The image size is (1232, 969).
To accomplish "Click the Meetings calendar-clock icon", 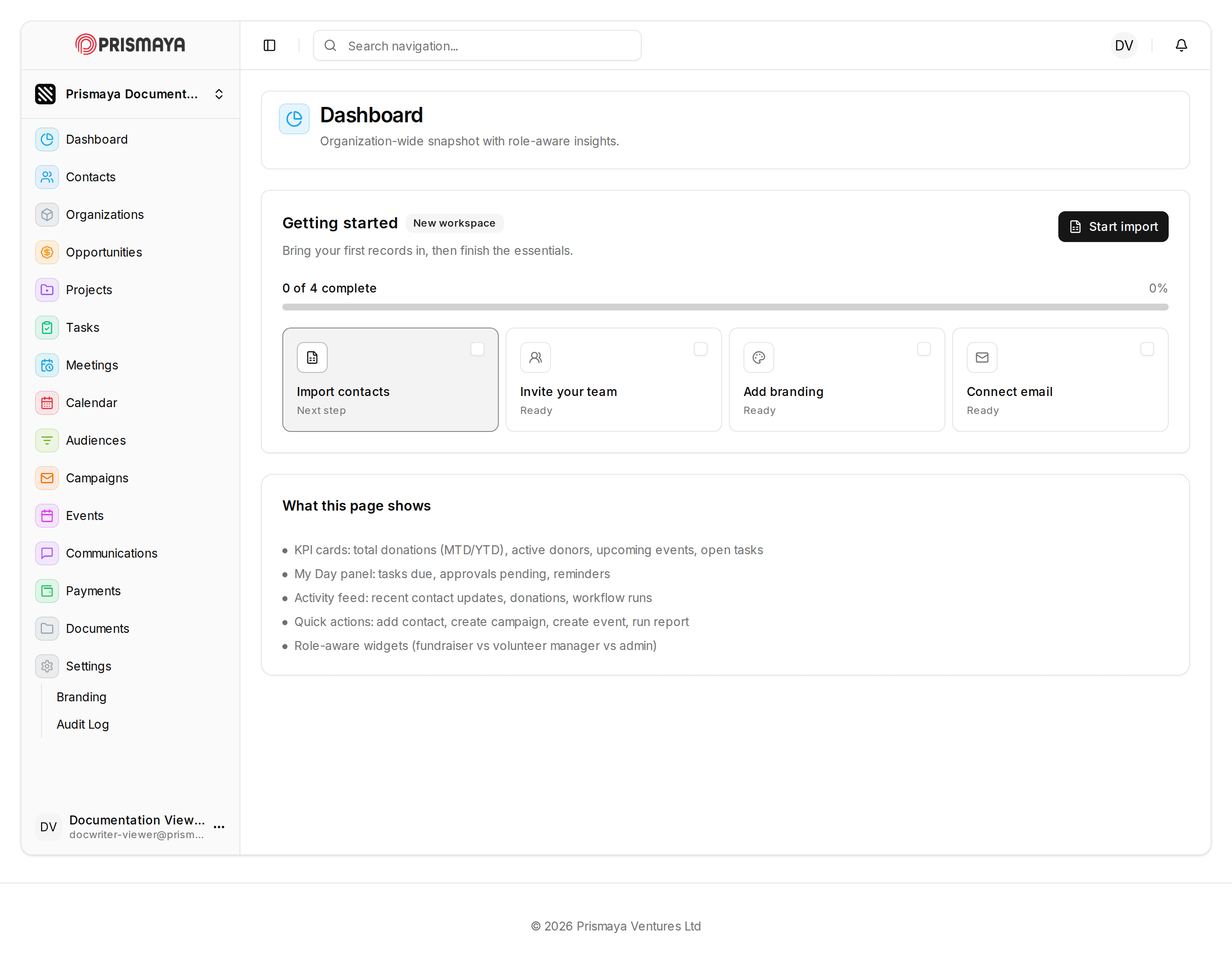I will click(x=47, y=365).
